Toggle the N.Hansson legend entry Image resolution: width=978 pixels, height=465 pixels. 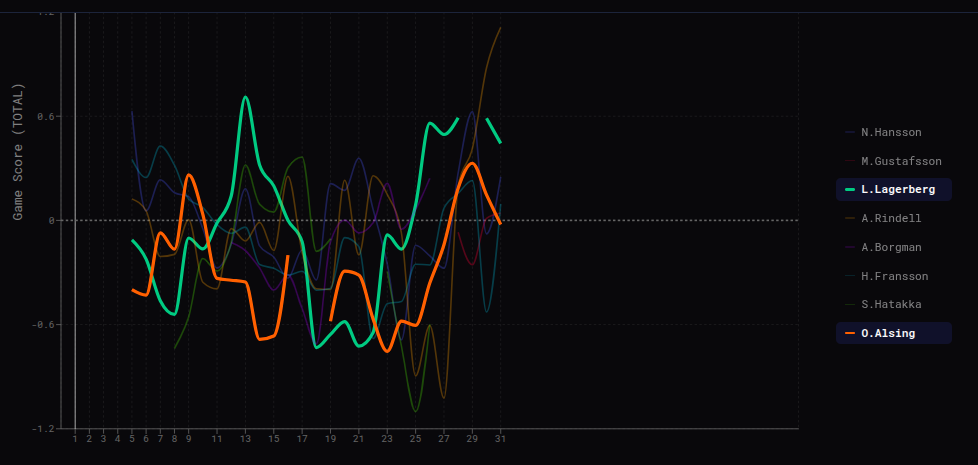coord(890,132)
